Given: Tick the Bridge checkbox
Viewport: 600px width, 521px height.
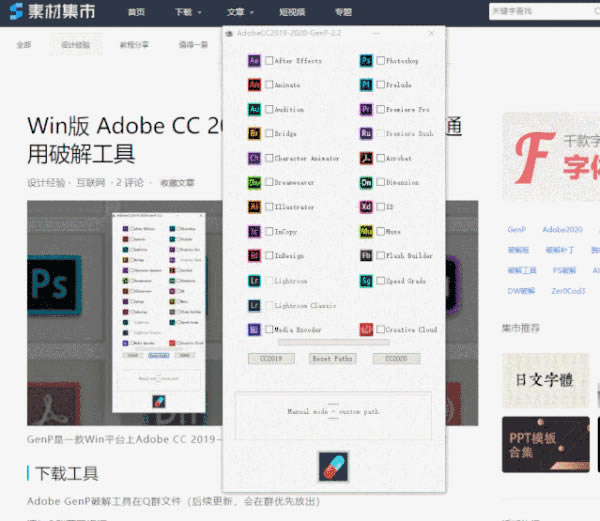Looking at the screenshot, I should point(269,134).
